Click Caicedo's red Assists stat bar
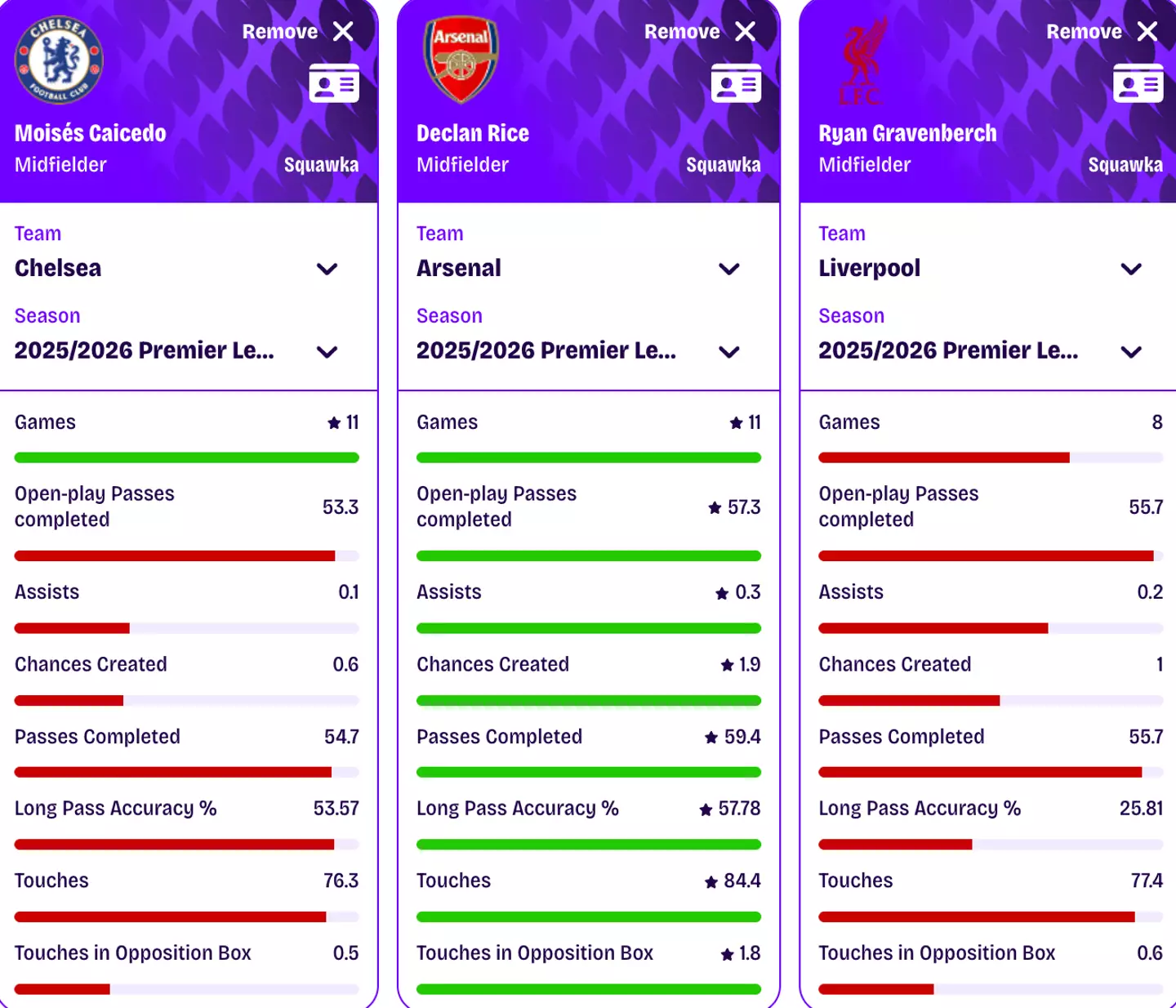 (x=72, y=628)
